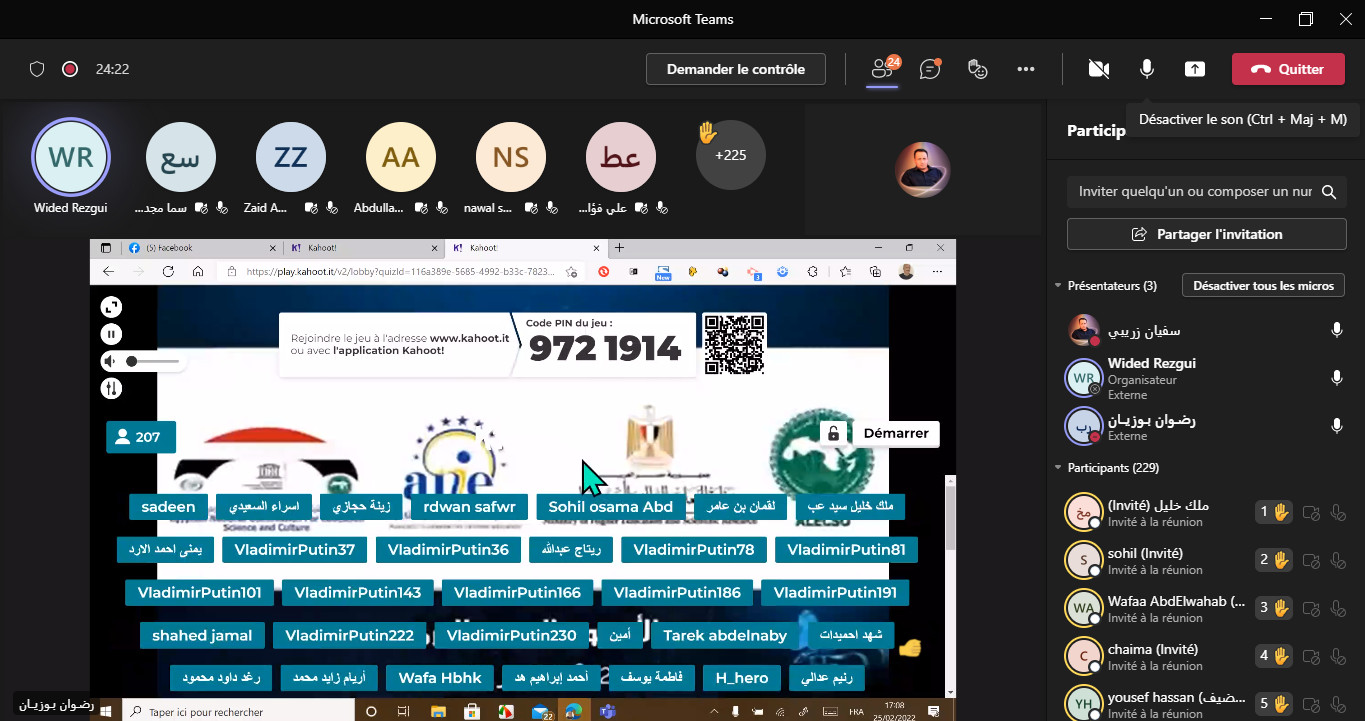Toggle microphone for سفيان زريبي
The height and width of the screenshot is (721, 1365).
[x=1337, y=330]
